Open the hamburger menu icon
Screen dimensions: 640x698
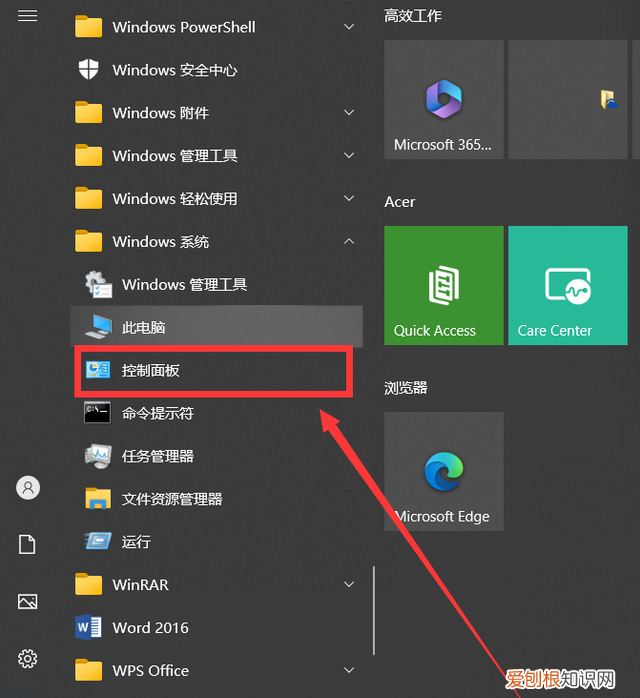(27, 16)
